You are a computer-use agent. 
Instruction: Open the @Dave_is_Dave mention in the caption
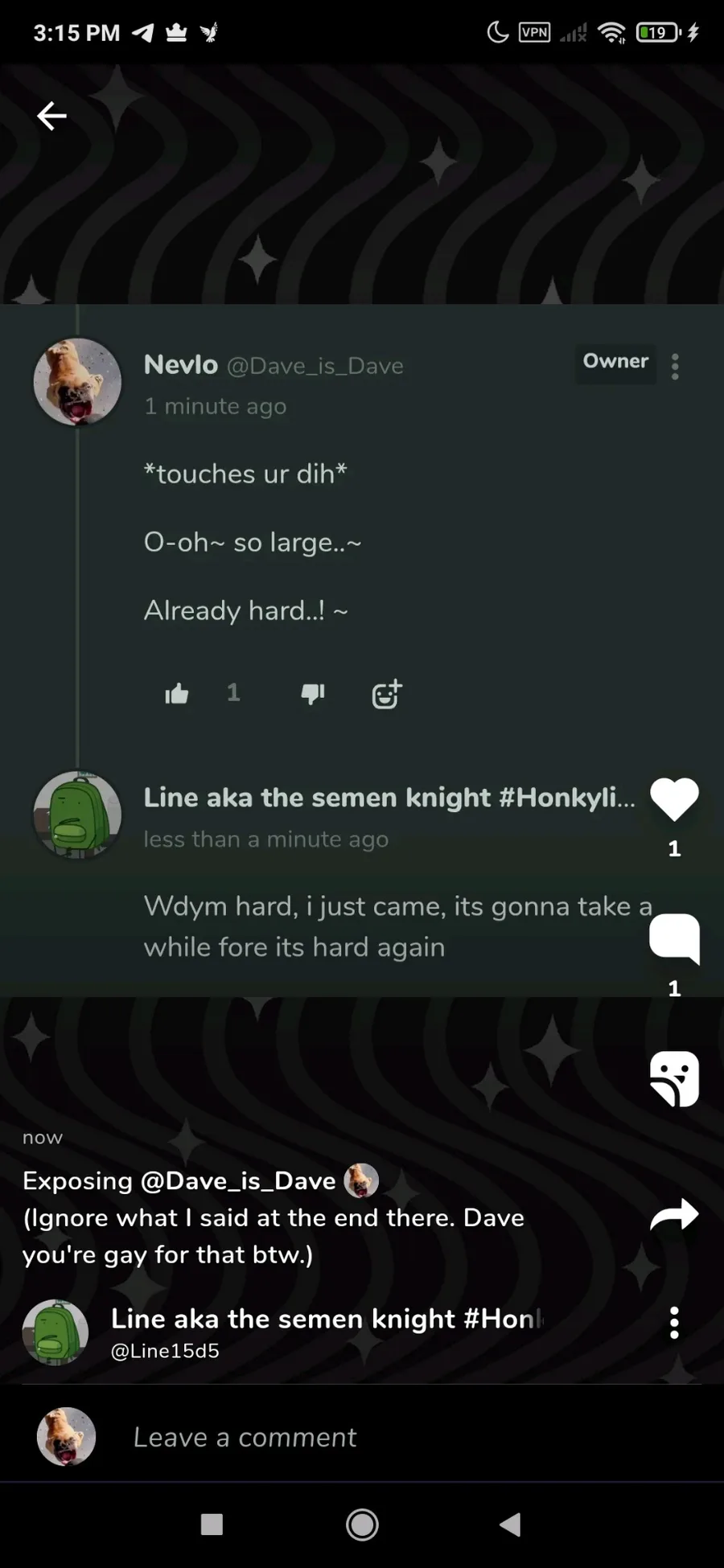[x=237, y=1180]
